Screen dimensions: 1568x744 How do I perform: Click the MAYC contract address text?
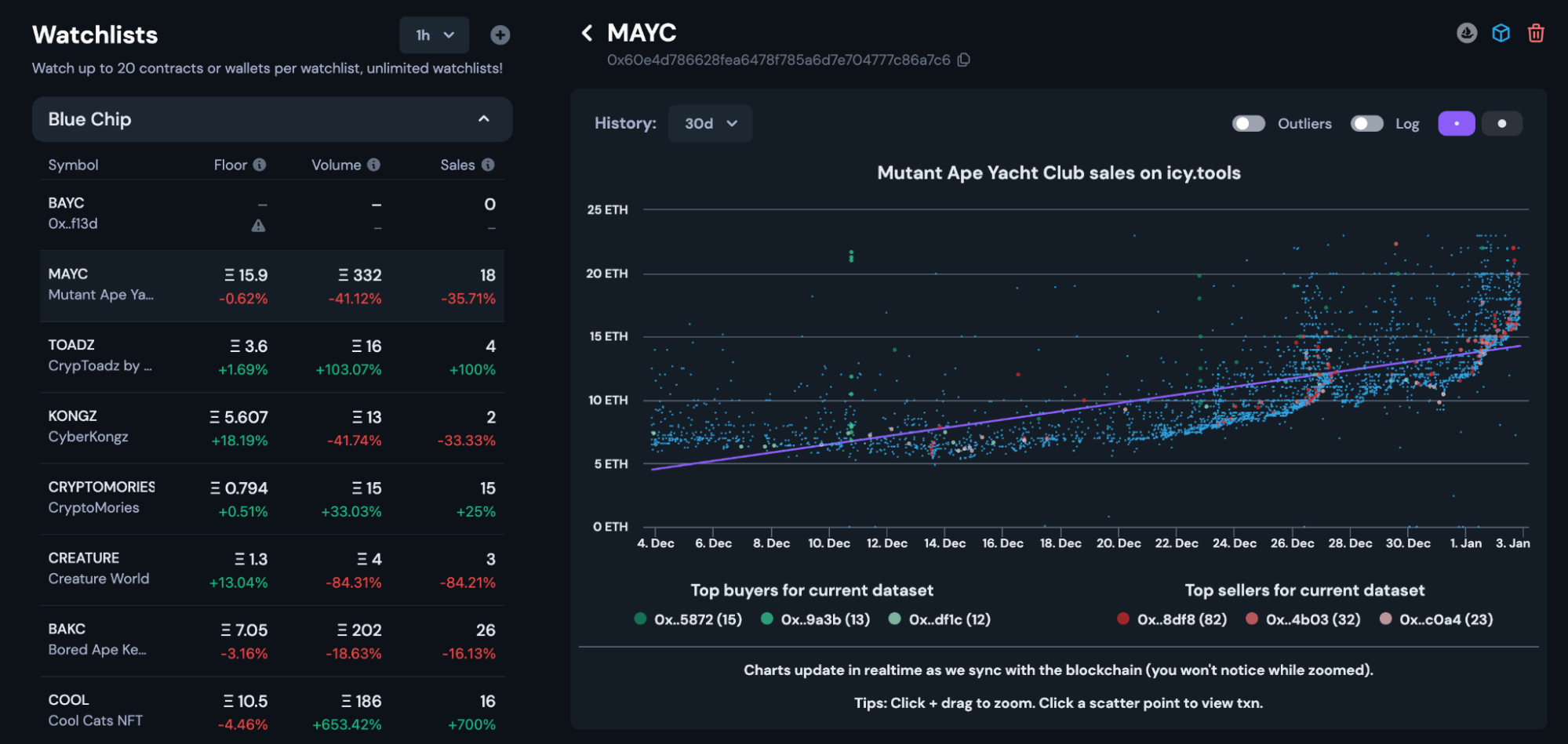(x=778, y=60)
